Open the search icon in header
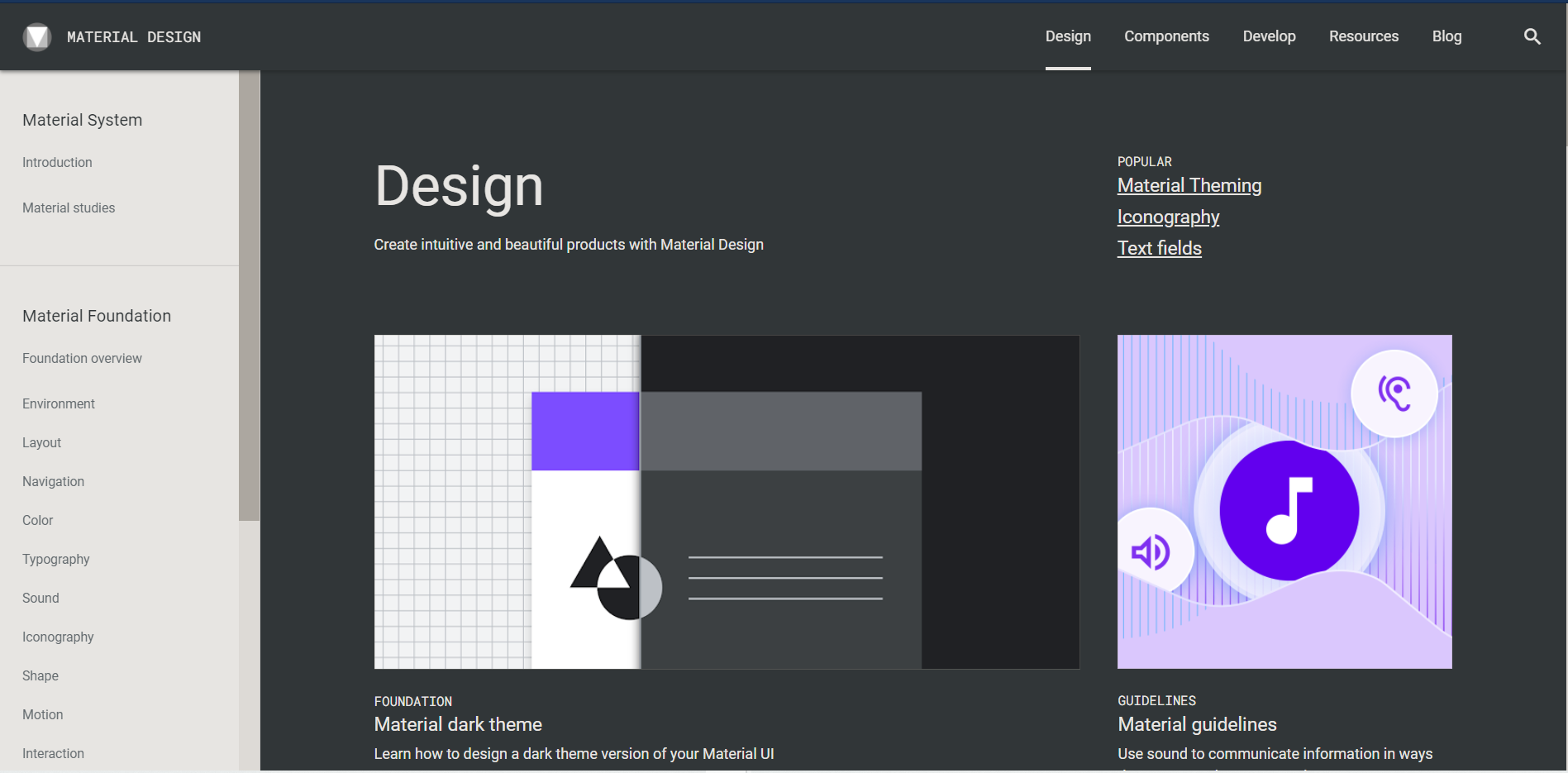 [x=1532, y=36]
